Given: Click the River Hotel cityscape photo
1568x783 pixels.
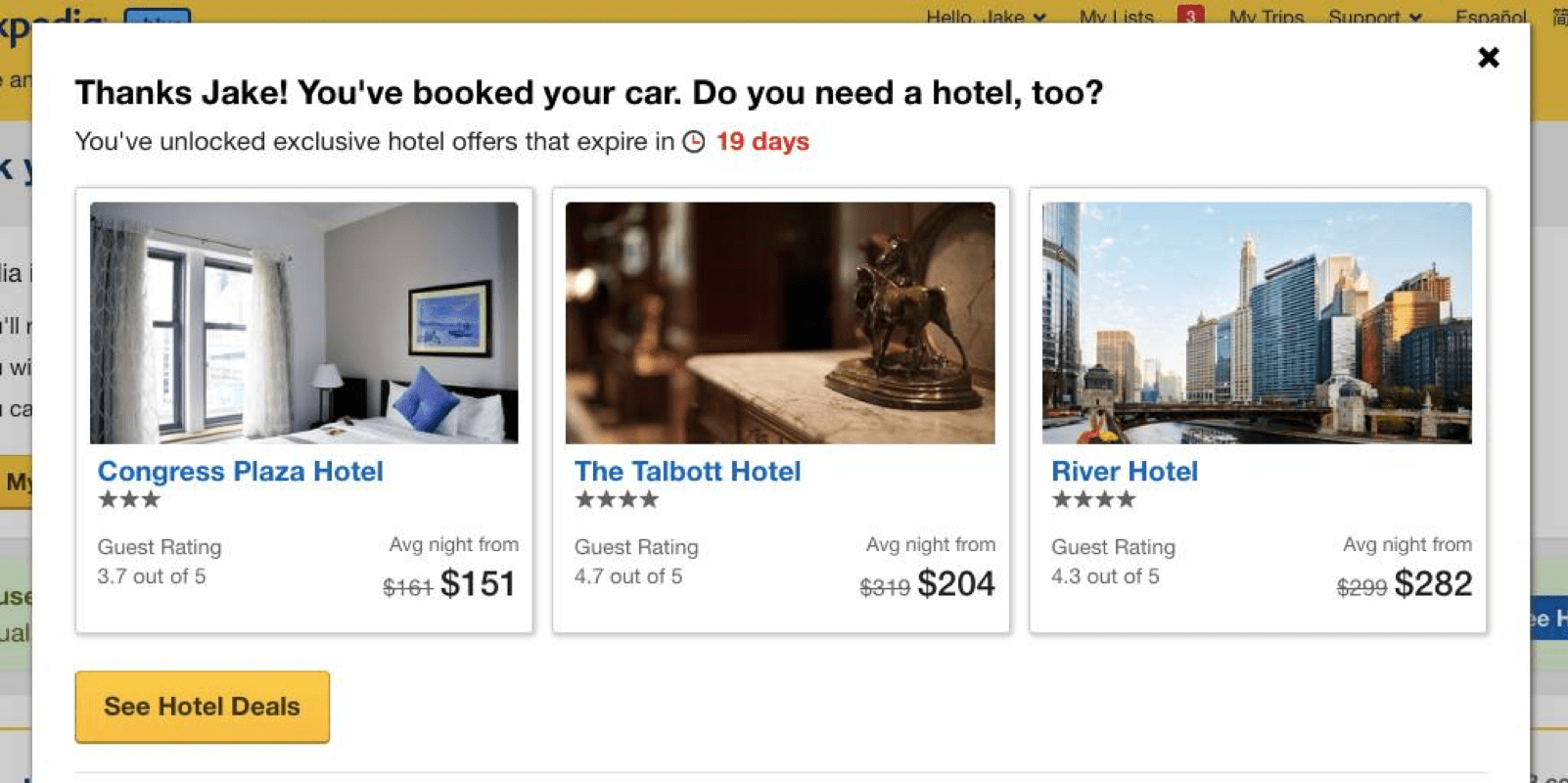Looking at the screenshot, I should pyautogui.click(x=1257, y=321).
